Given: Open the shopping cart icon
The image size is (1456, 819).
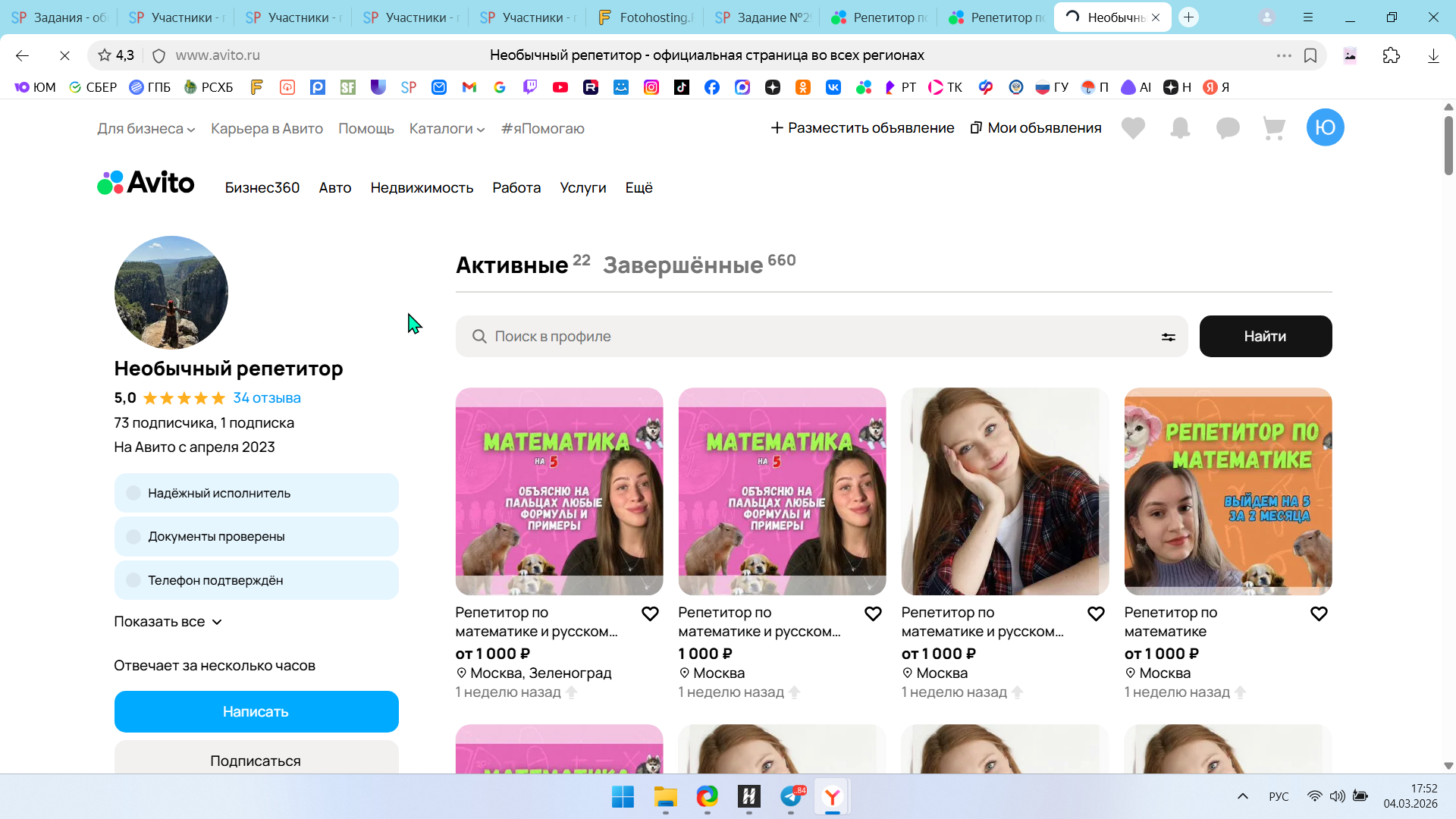Looking at the screenshot, I should pos(1274,128).
